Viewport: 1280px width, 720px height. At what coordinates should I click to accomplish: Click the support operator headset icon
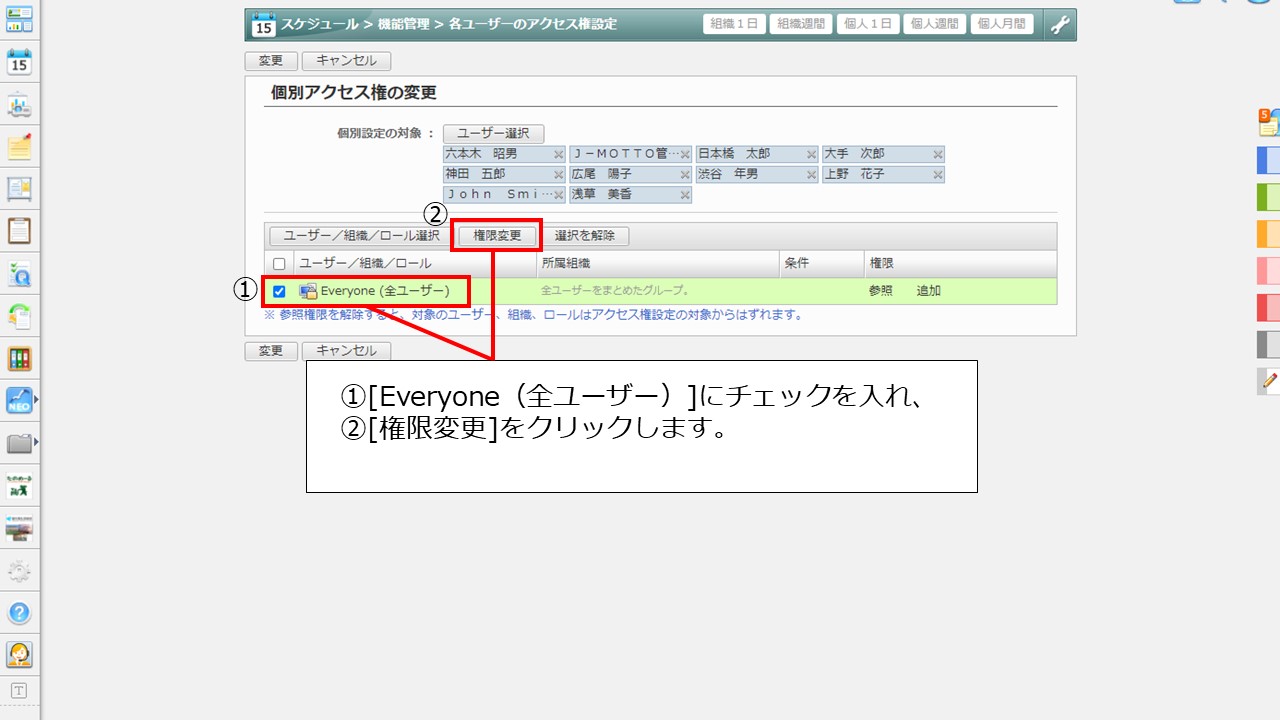19,655
